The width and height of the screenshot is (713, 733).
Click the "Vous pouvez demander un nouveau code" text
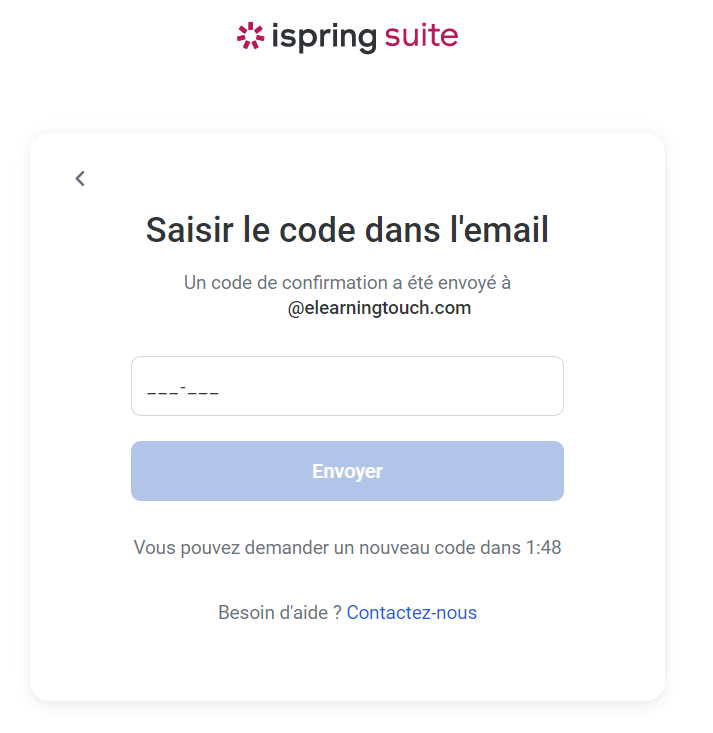click(327, 548)
